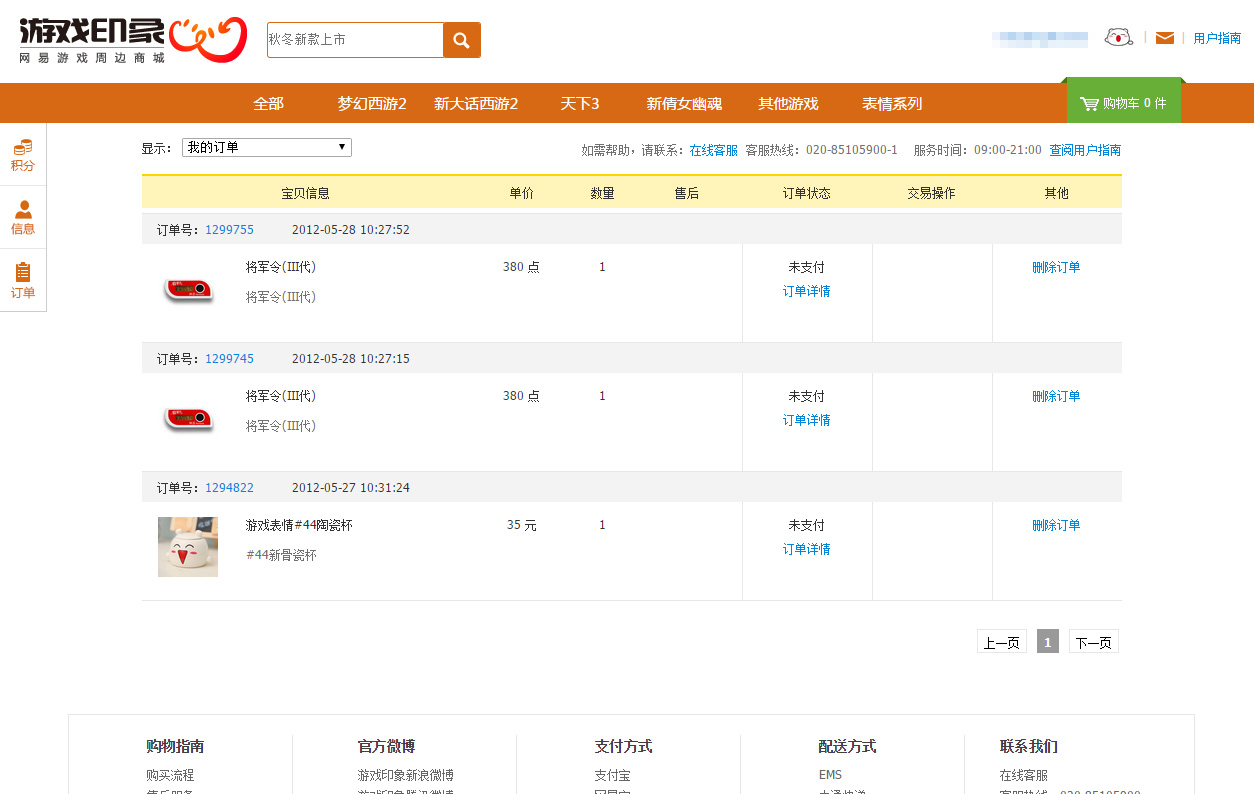Click the ceramic cup product thumbnail
Viewport: 1254px width, 794px height.
(188, 547)
